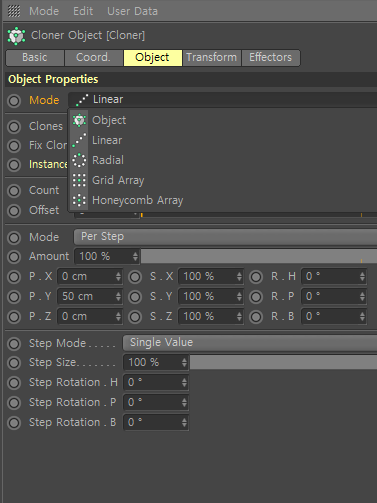Viewport: 377px width, 503px height.
Task: Click the Linear icon in the dropdown list
Action: [79, 140]
